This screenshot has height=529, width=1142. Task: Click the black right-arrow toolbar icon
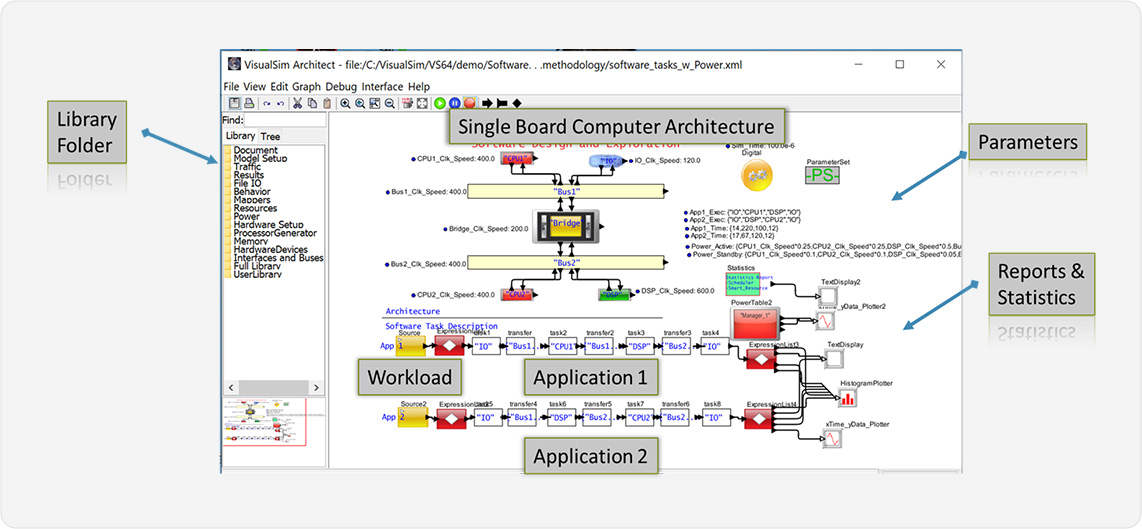coord(487,103)
